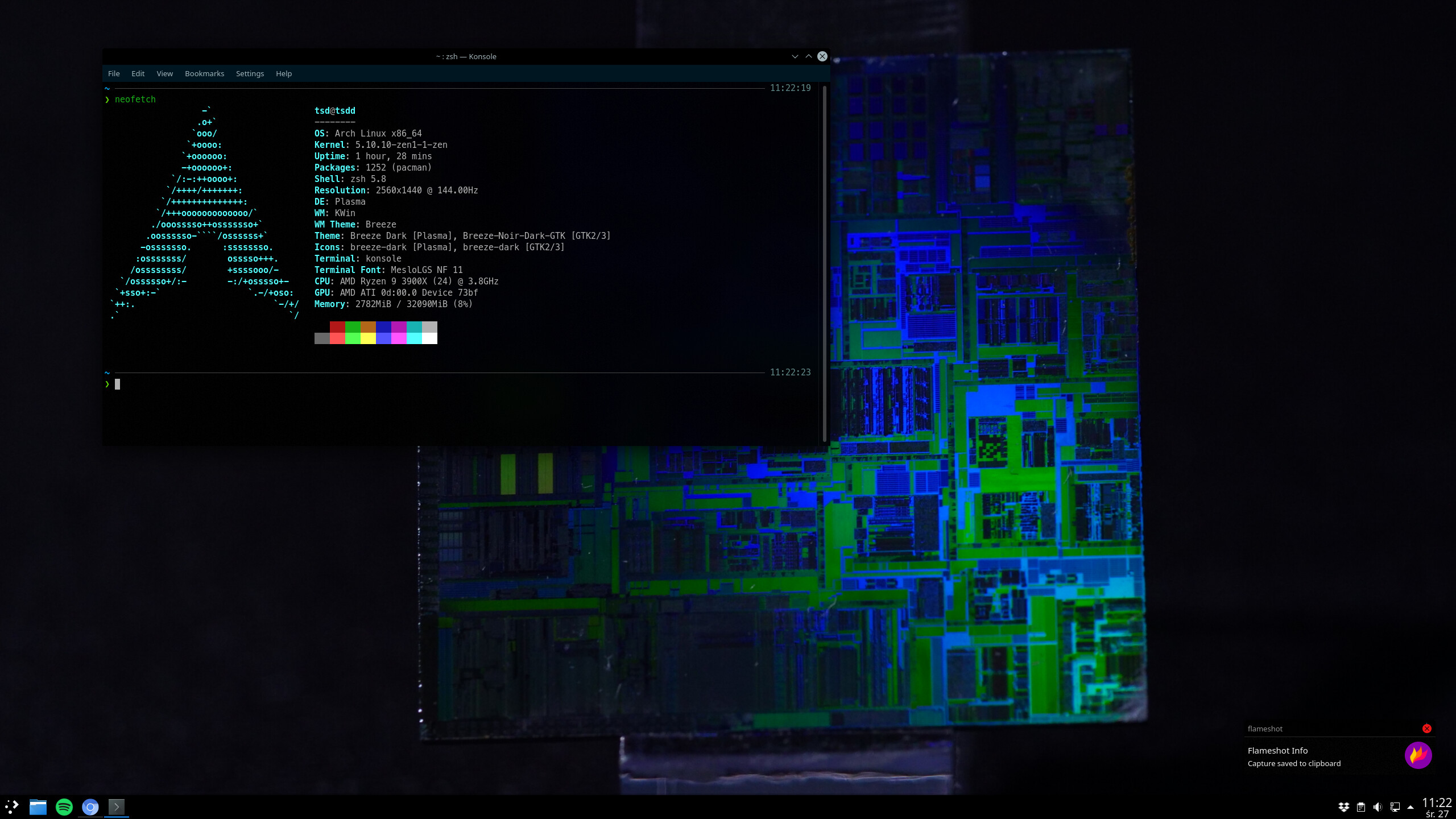
Task: Click the 'DE: Plasma' line
Action: (340, 201)
